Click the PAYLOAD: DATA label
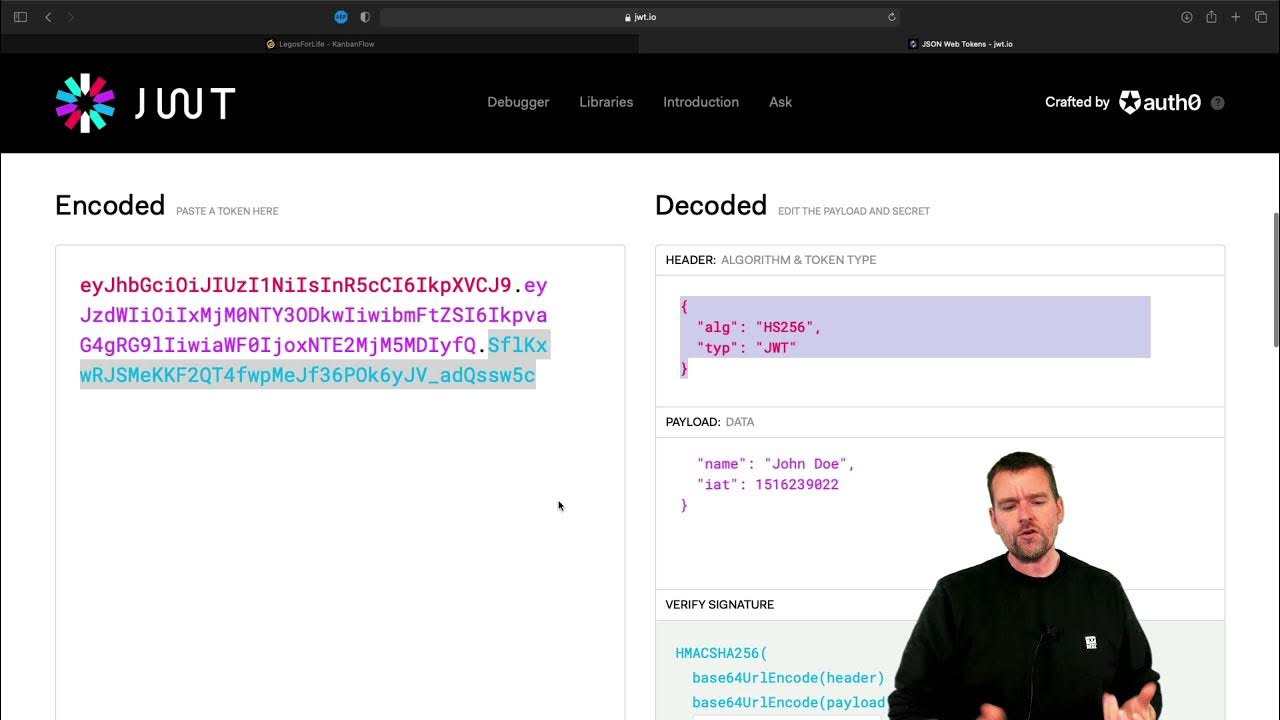The width and height of the screenshot is (1280, 720). (710, 422)
